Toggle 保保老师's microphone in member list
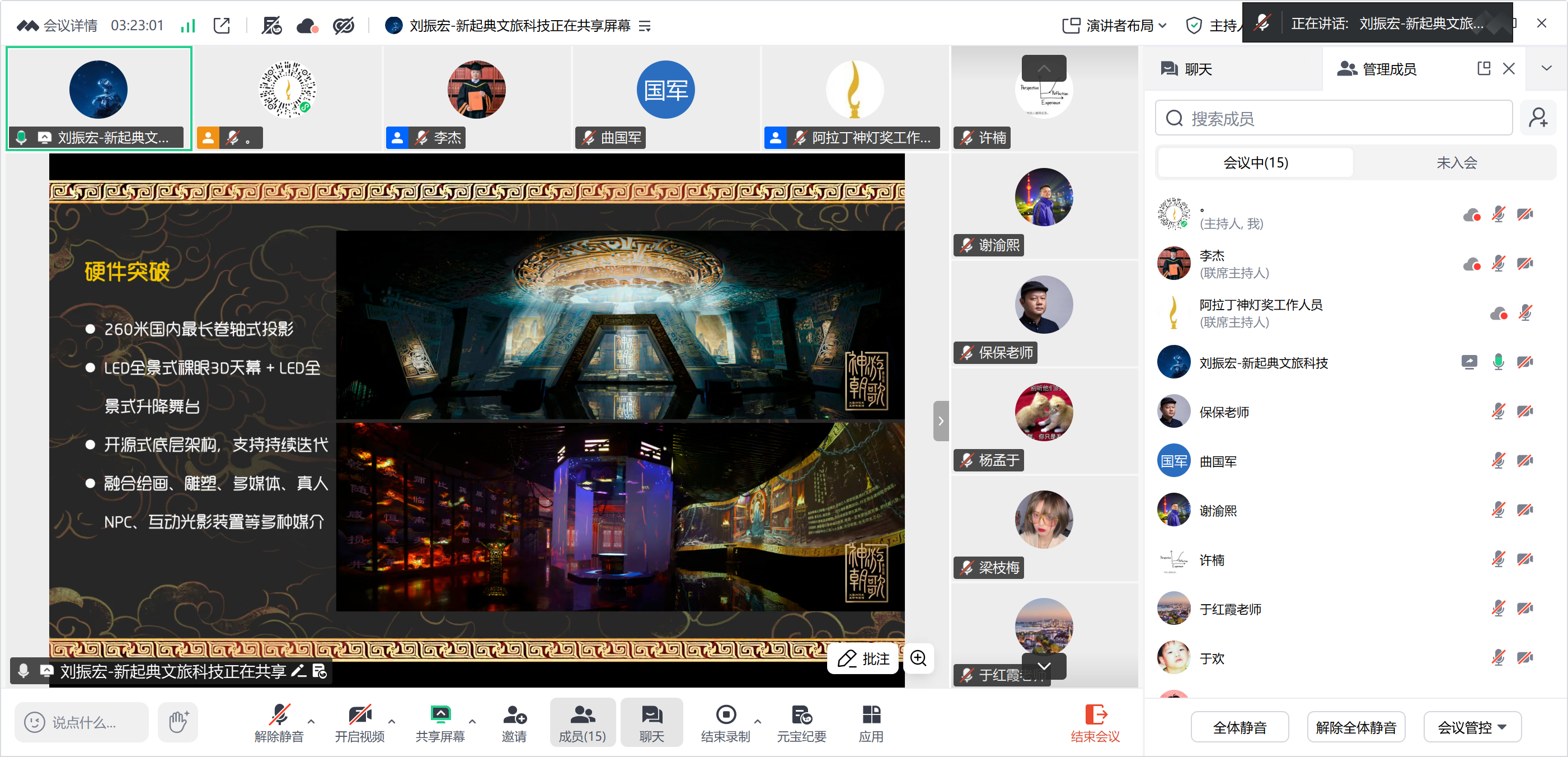 pyautogui.click(x=1498, y=412)
